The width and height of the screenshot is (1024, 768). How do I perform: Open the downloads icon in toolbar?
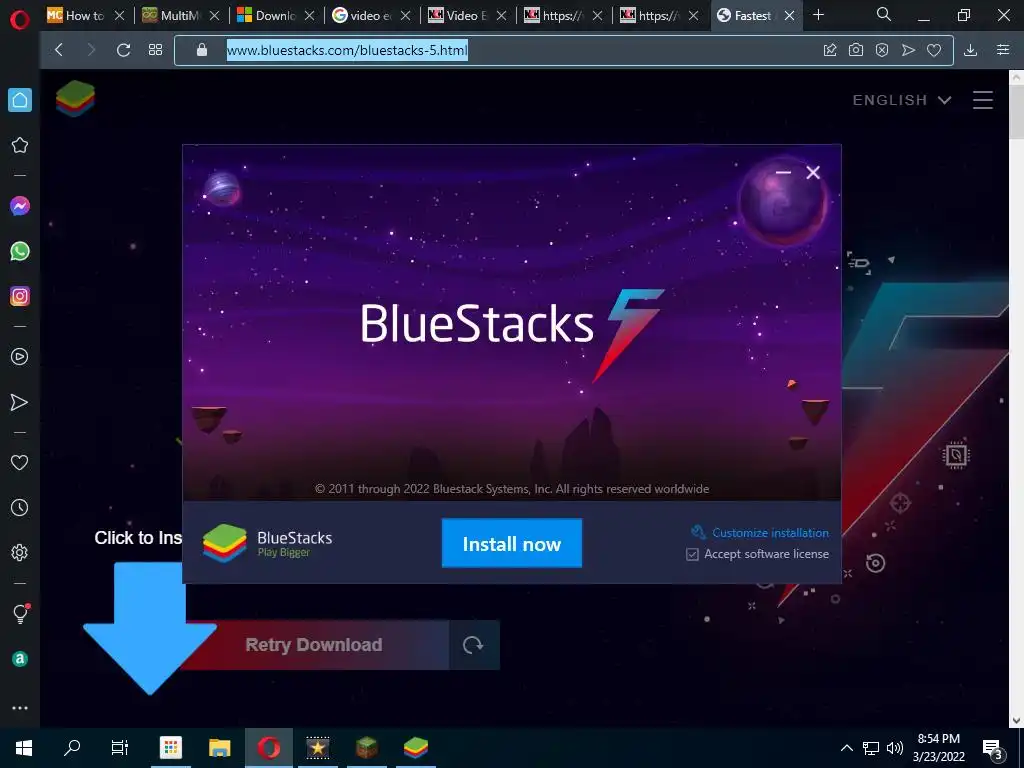[970, 50]
